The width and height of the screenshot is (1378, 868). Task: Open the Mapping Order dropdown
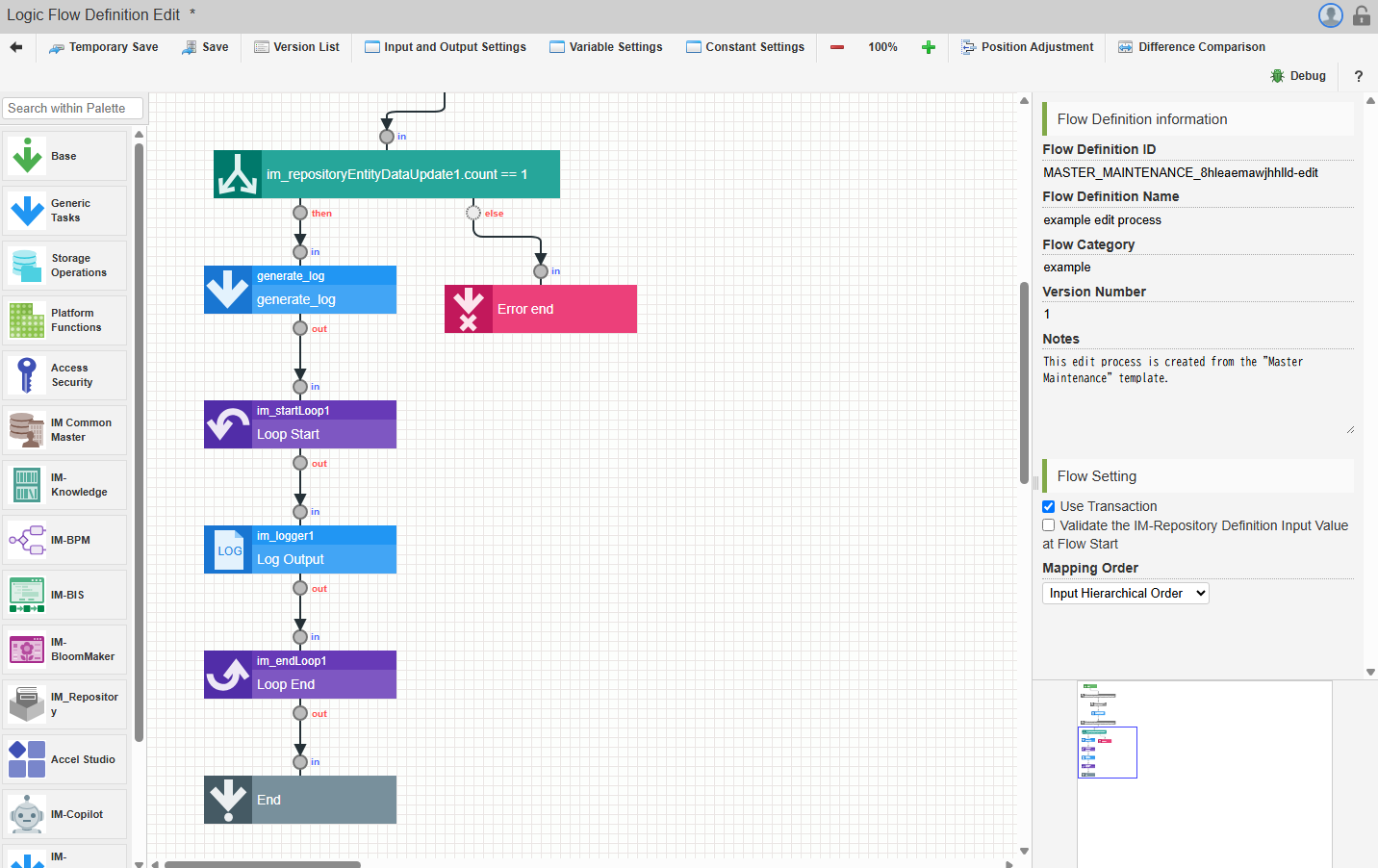pos(1126,594)
